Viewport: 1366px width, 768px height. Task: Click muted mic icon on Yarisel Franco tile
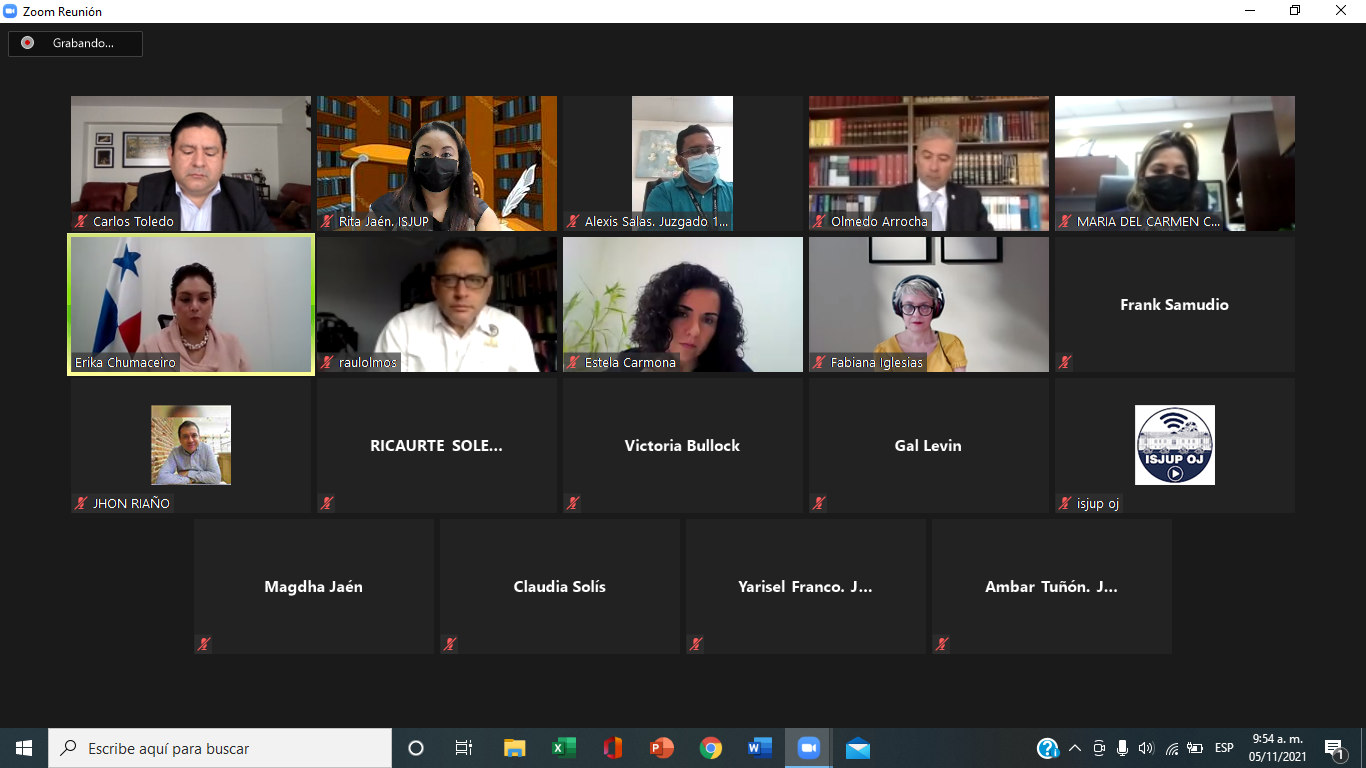(696, 644)
